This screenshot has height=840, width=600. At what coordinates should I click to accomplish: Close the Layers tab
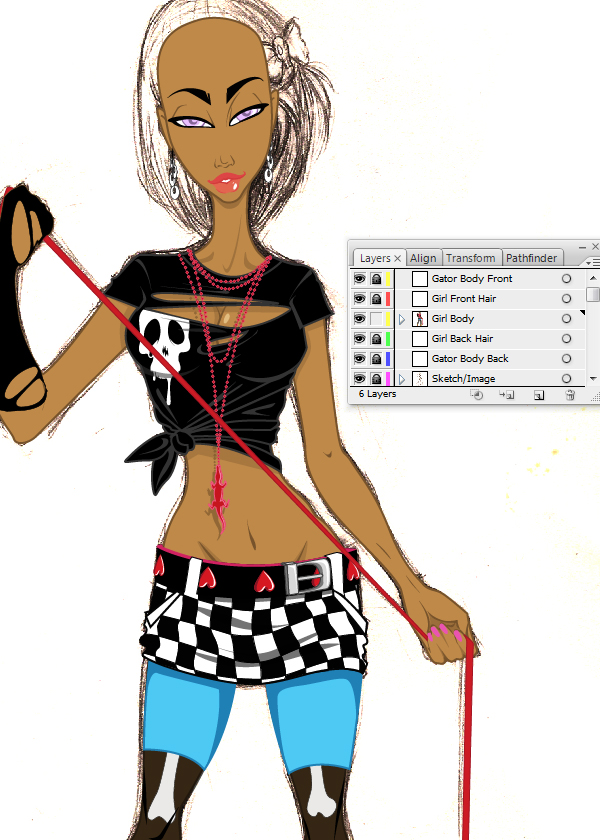point(398,258)
